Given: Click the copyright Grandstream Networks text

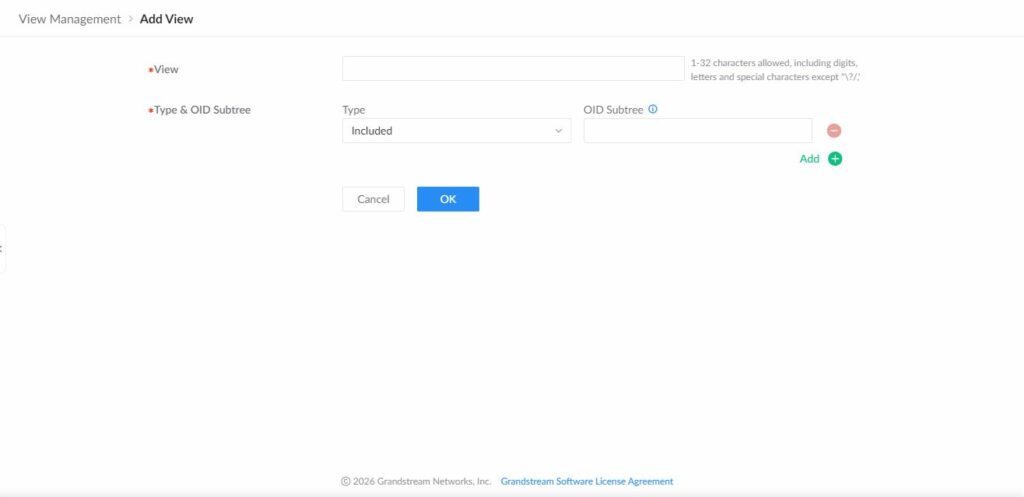Looking at the screenshot, I should point(416,481).
